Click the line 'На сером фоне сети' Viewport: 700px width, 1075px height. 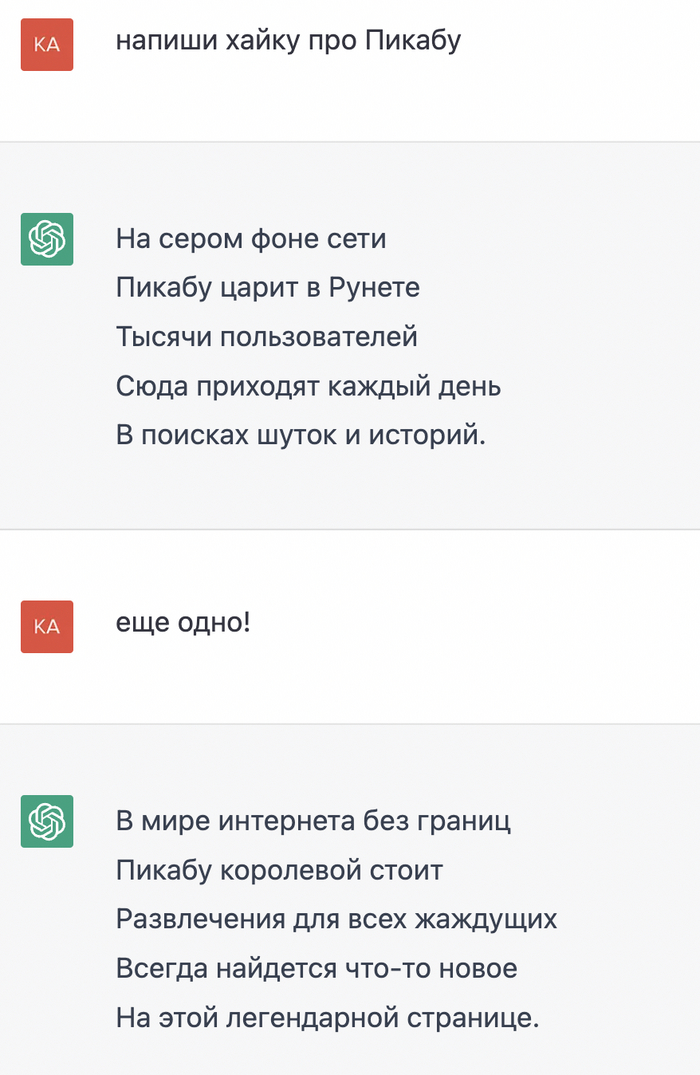click(x=251, y=239)
